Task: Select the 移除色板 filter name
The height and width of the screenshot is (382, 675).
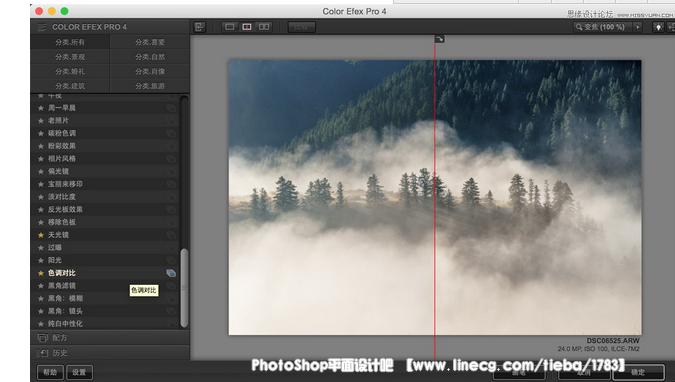Action: 62,222
